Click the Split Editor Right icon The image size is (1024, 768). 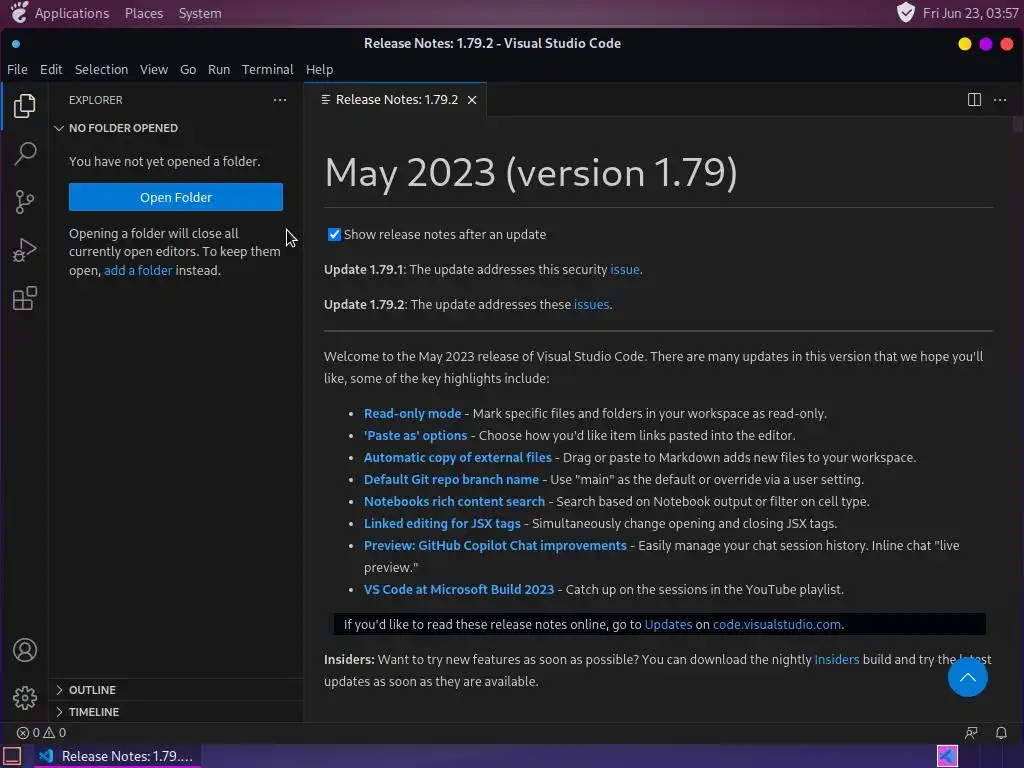tap(974, 99)
